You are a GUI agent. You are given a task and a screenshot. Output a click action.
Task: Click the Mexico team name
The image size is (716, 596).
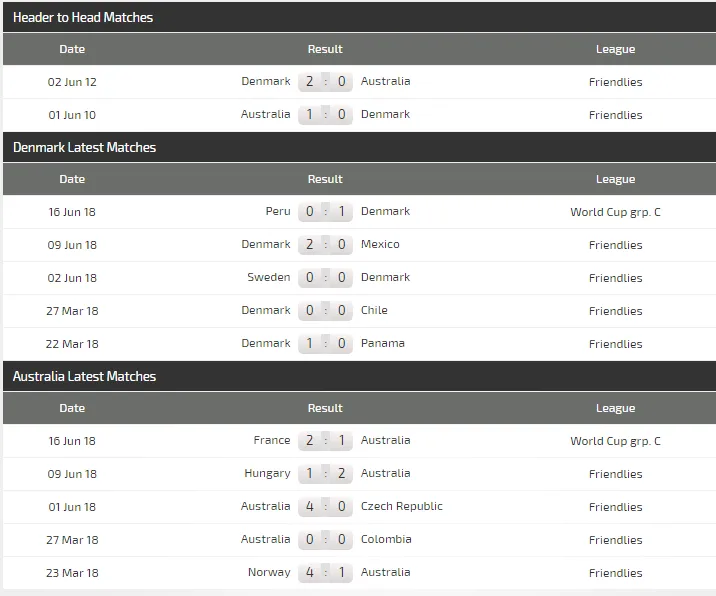coord(380,245)
